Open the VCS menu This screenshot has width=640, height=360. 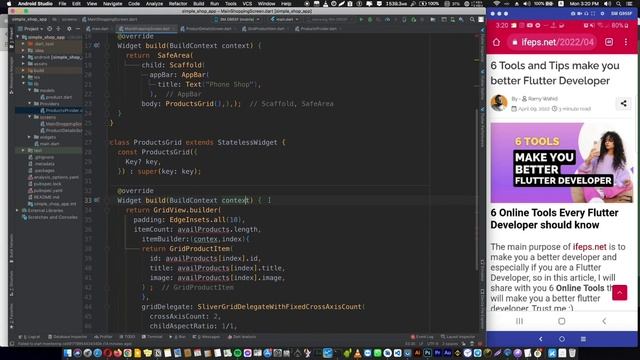tap(247, 3)
